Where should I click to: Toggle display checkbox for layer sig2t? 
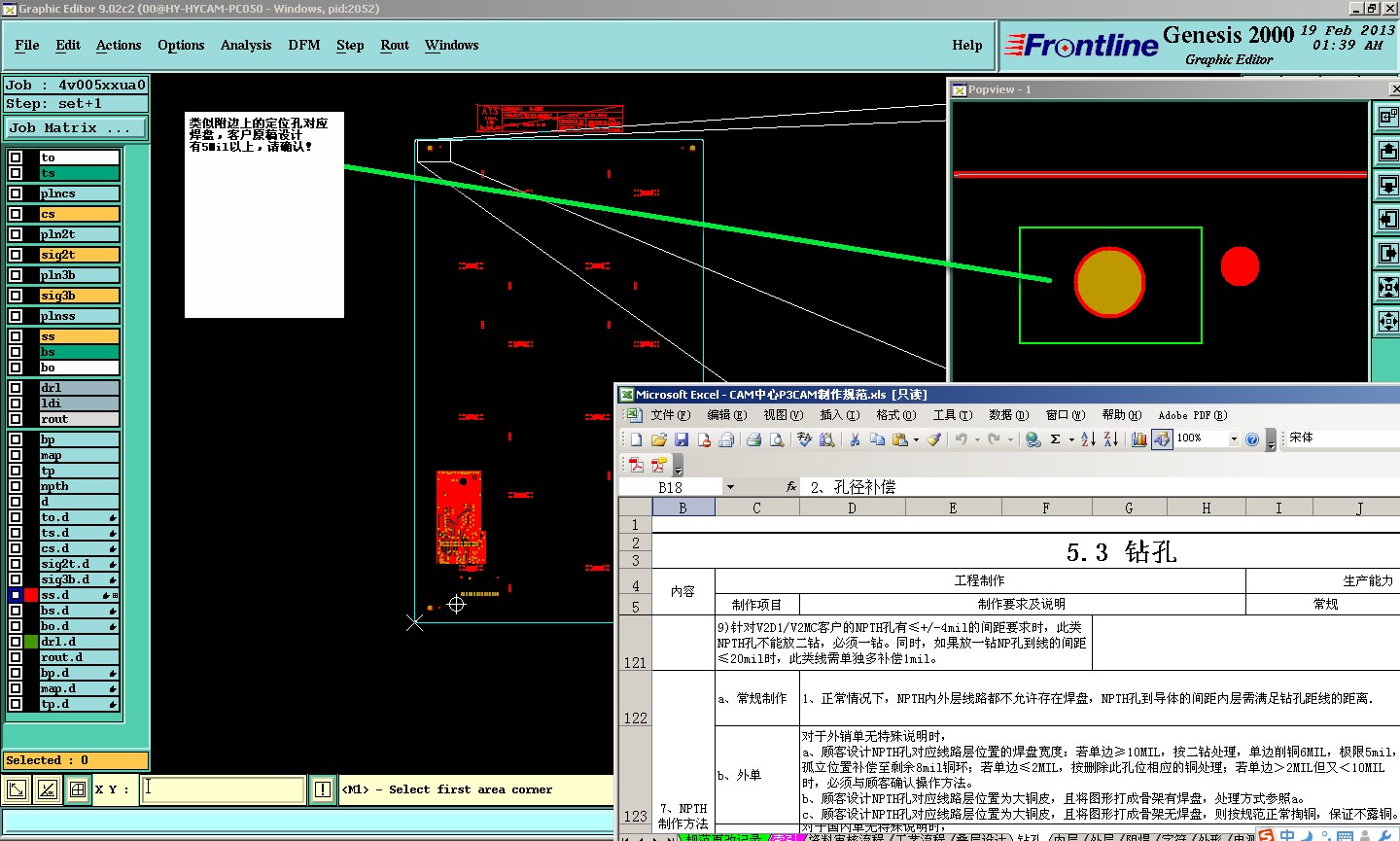[x=16, y=255]
